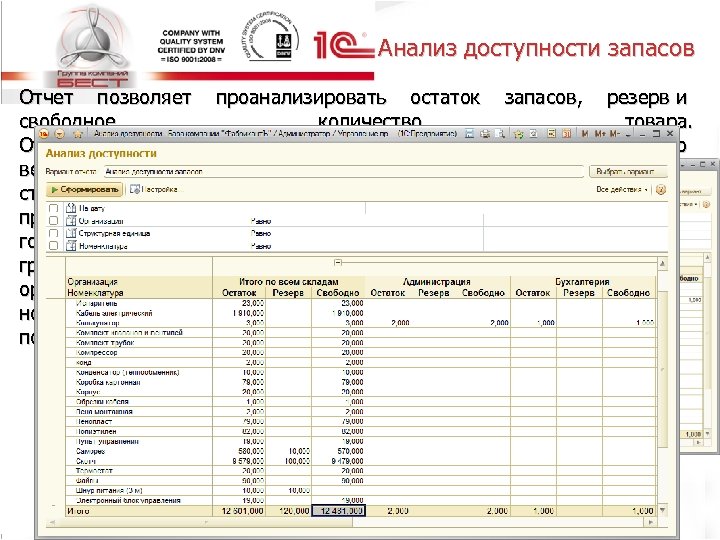Image resolution: width=720 pixels, height=540 pixels.
Task: Open the 1C main menu dropdown arrow icon
Action: point(60,134)
